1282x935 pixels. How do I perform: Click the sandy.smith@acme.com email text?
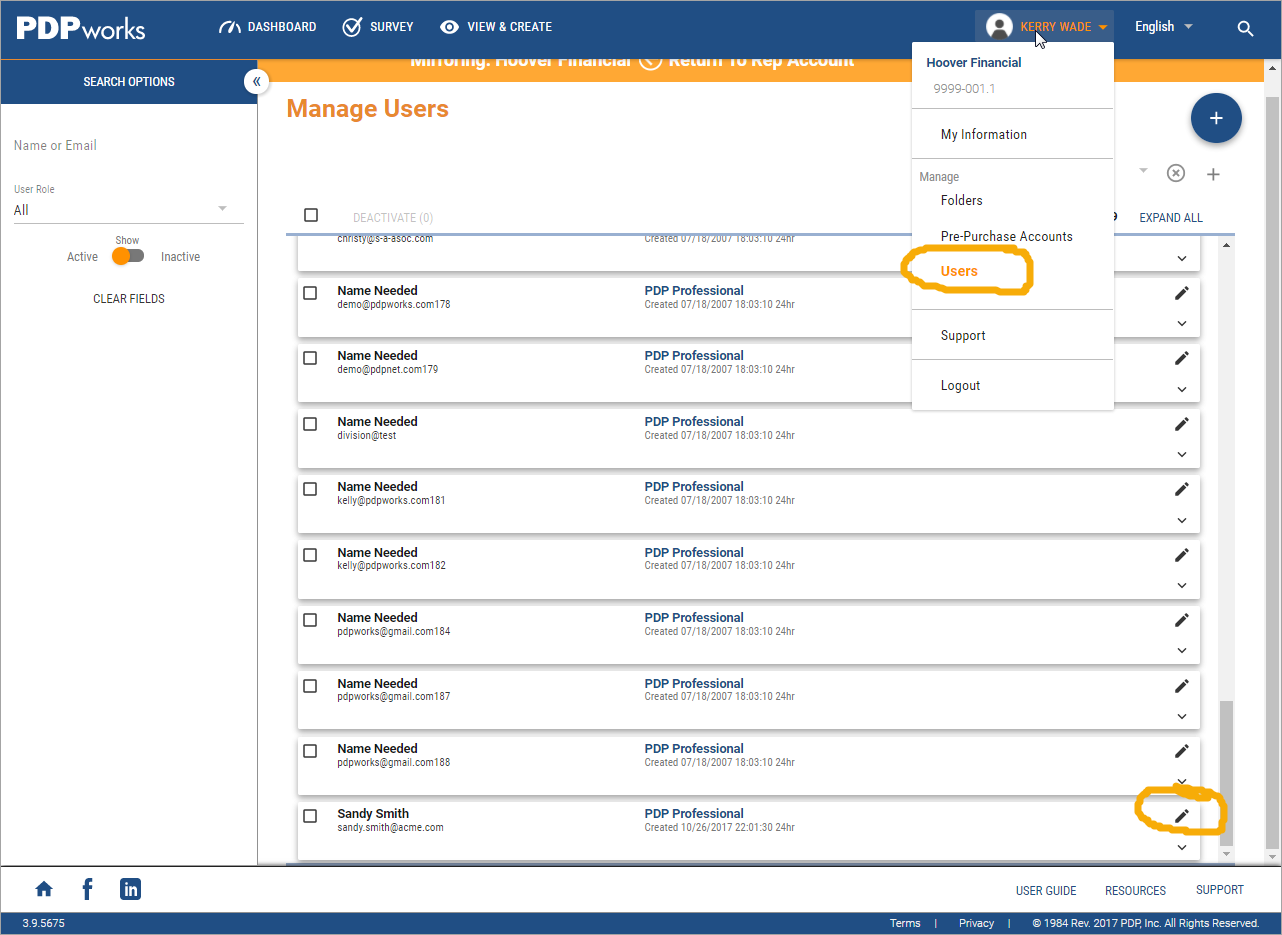pos(390,828)
